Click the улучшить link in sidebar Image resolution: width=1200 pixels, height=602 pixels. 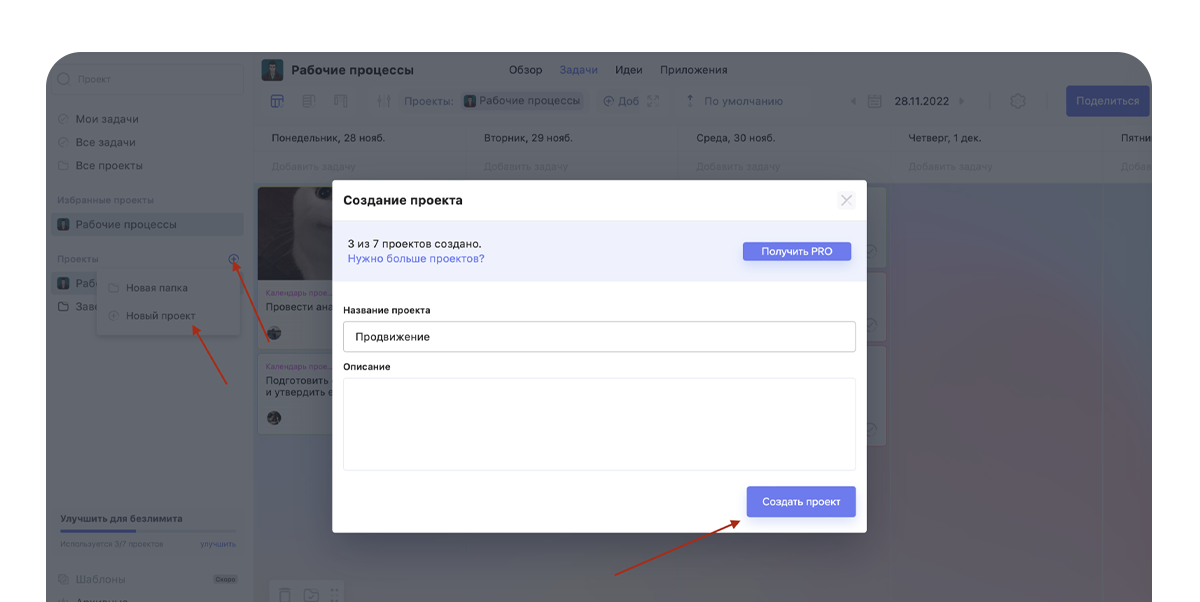tap(218, 544)
